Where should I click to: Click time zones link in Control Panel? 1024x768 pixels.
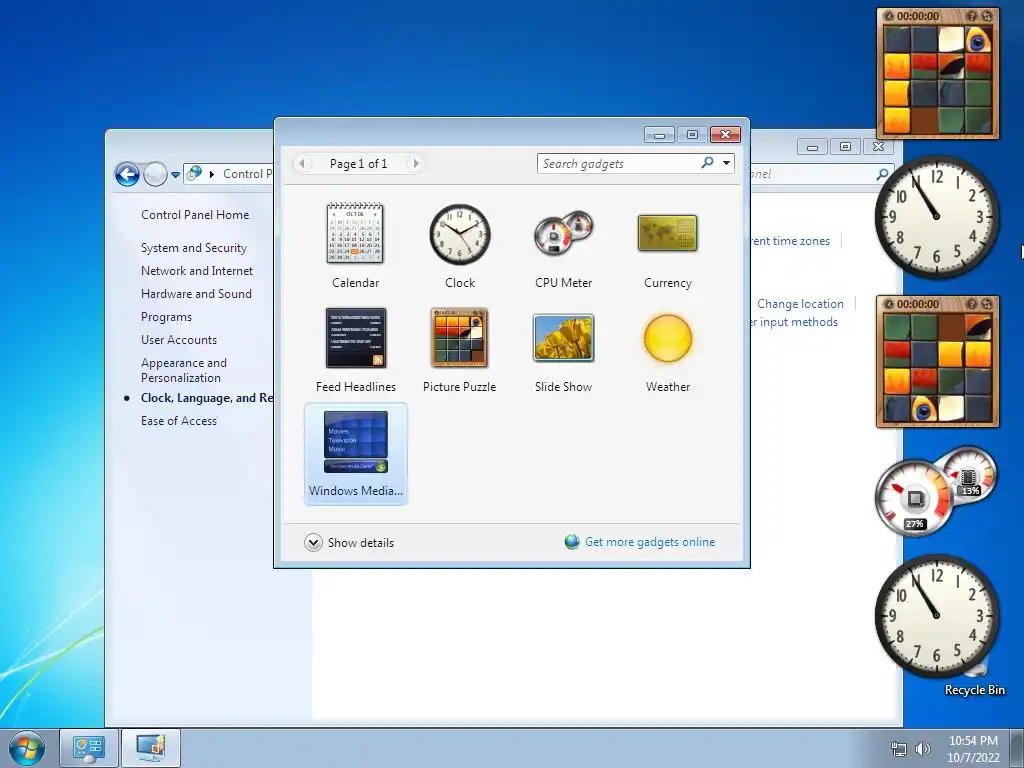point(790,241)
